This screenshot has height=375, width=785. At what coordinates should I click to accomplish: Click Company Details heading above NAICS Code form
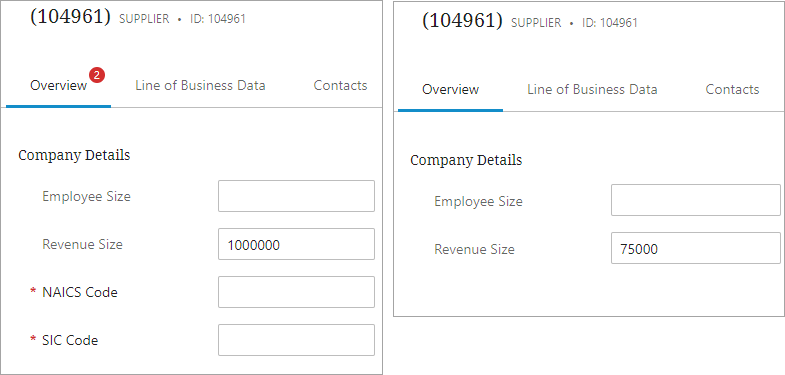tap(74, 155)
